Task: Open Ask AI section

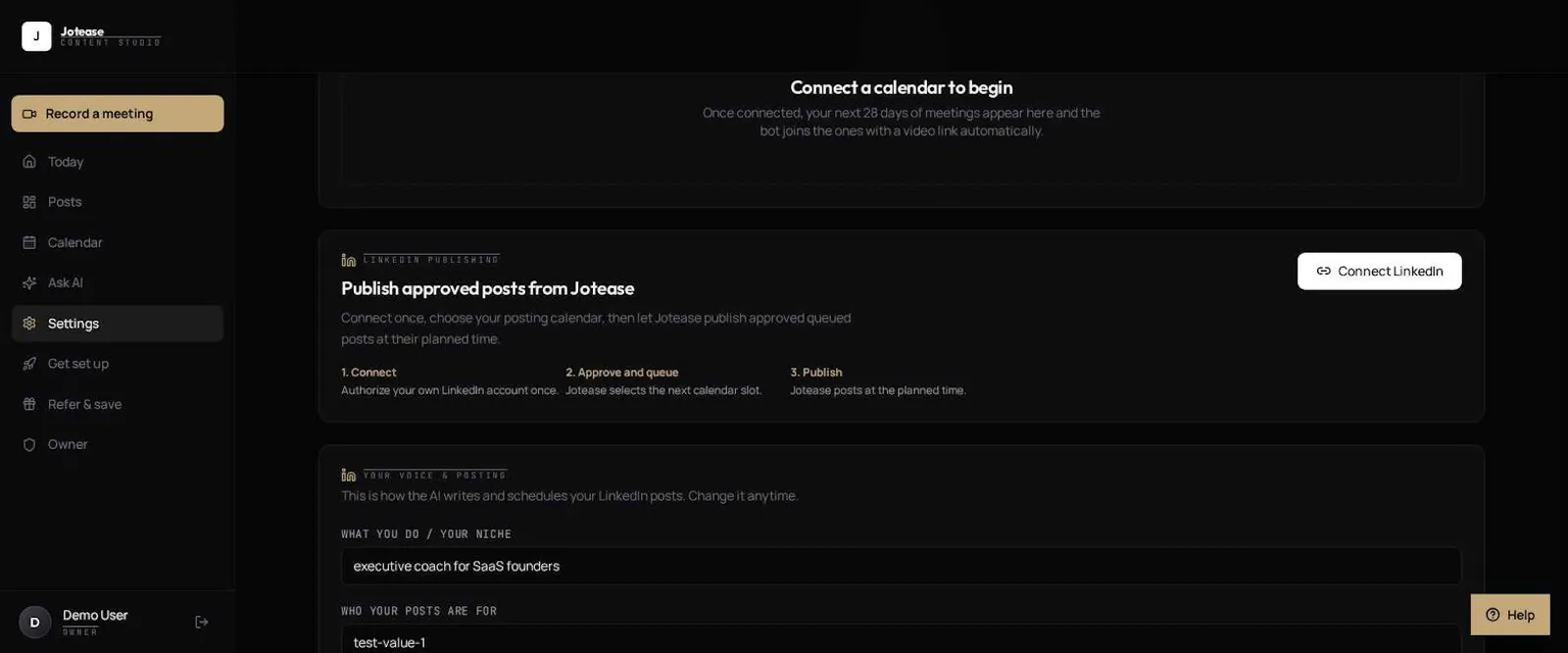Action: [x=118, y=282]
